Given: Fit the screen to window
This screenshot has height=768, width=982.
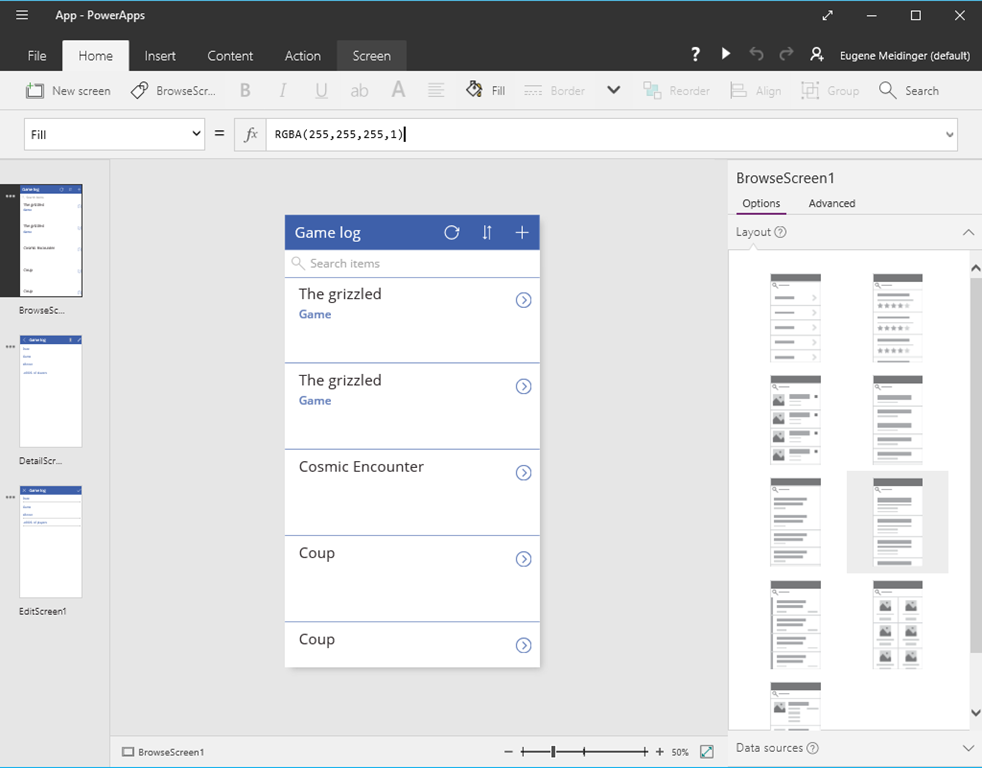Looking at the screenshot, I should pyautogui.click(x=706, y=752).
